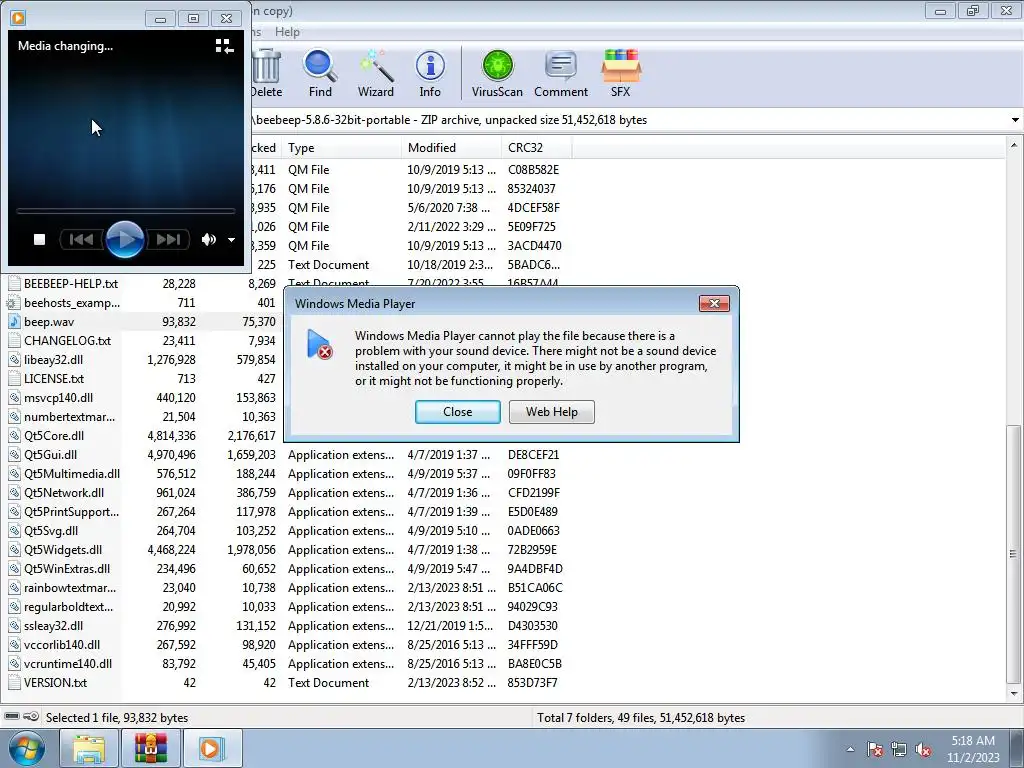This screenshot has height=768, width=1024.
Task: Select Qt5Core.dll file icon
Action: 14,436
